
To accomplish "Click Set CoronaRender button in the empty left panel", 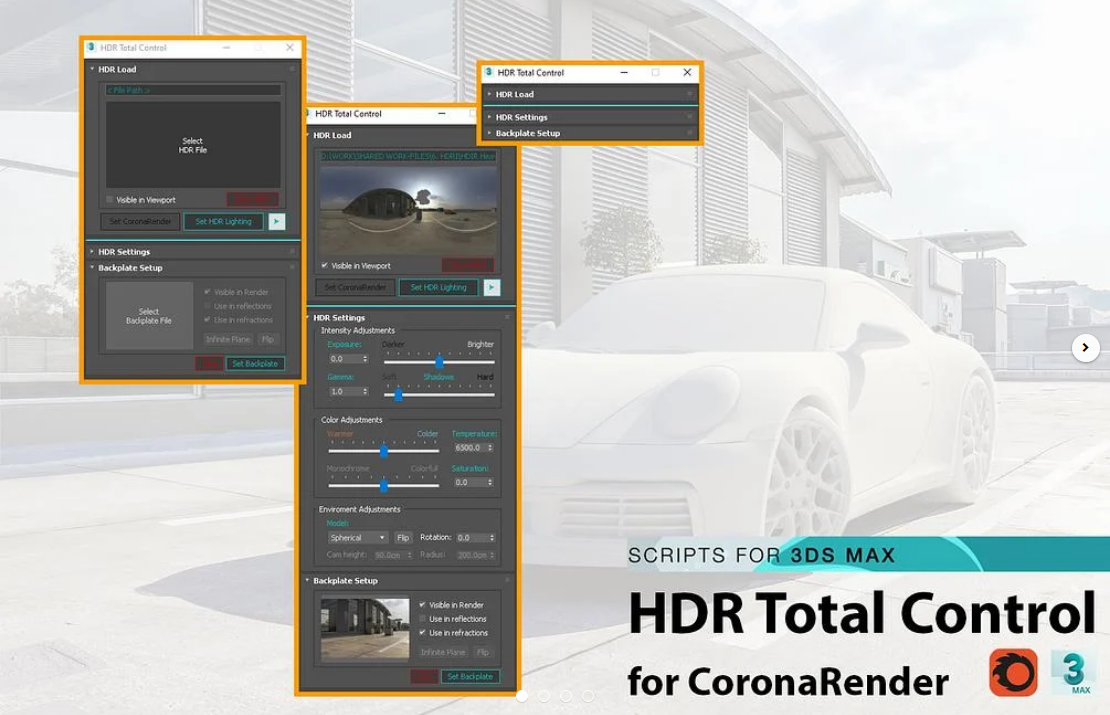I will 139,222.
